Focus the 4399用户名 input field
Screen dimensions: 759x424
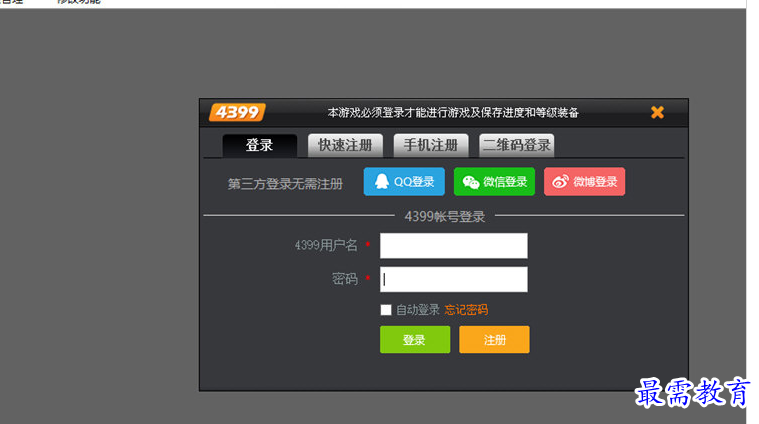(454, 245)
